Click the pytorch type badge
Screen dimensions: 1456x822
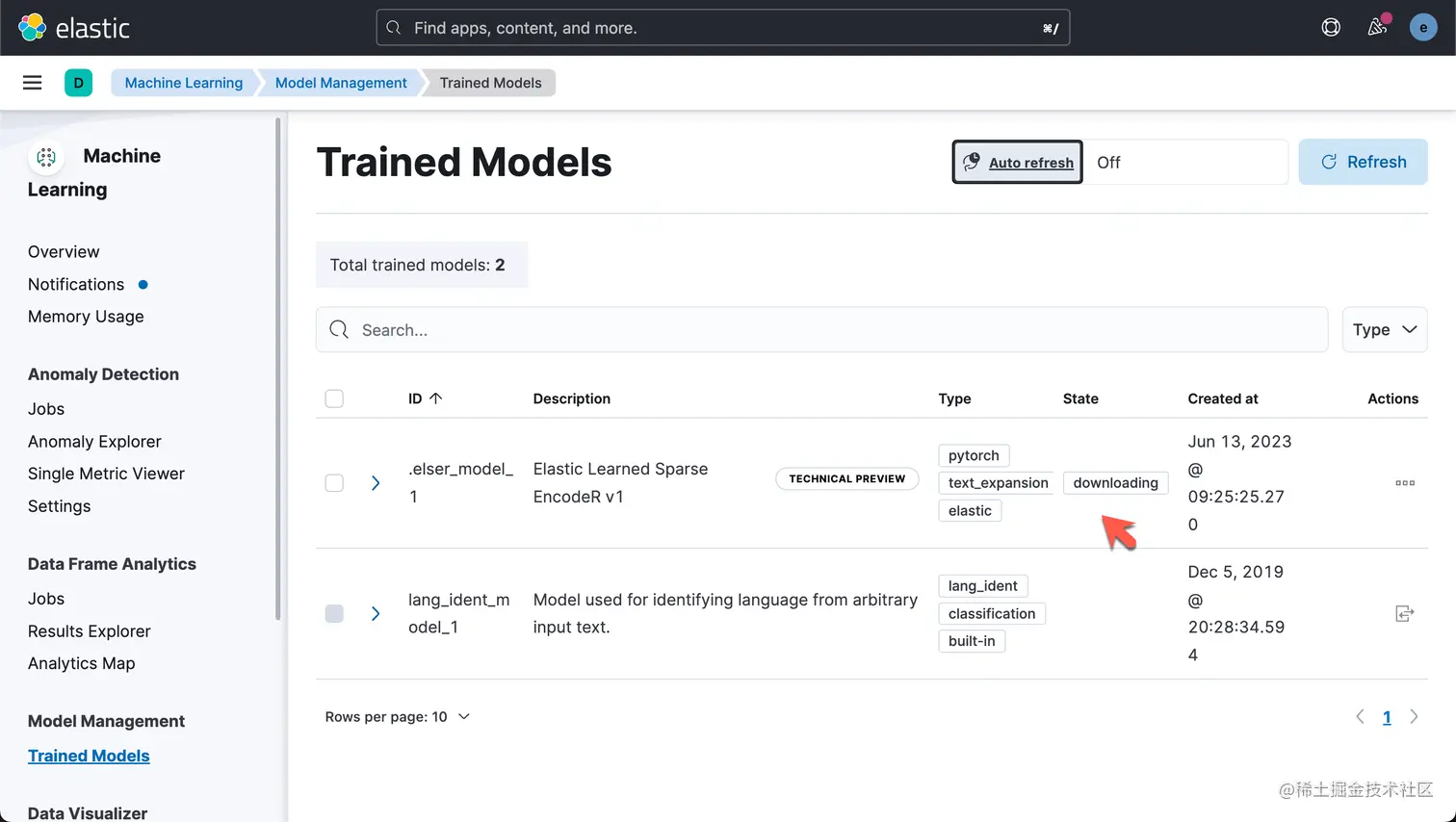coord(974,455)
